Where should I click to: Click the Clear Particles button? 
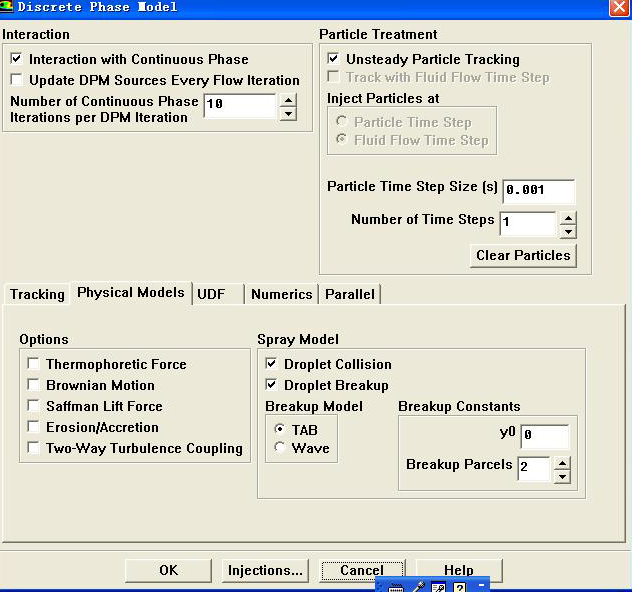point(523,255)
